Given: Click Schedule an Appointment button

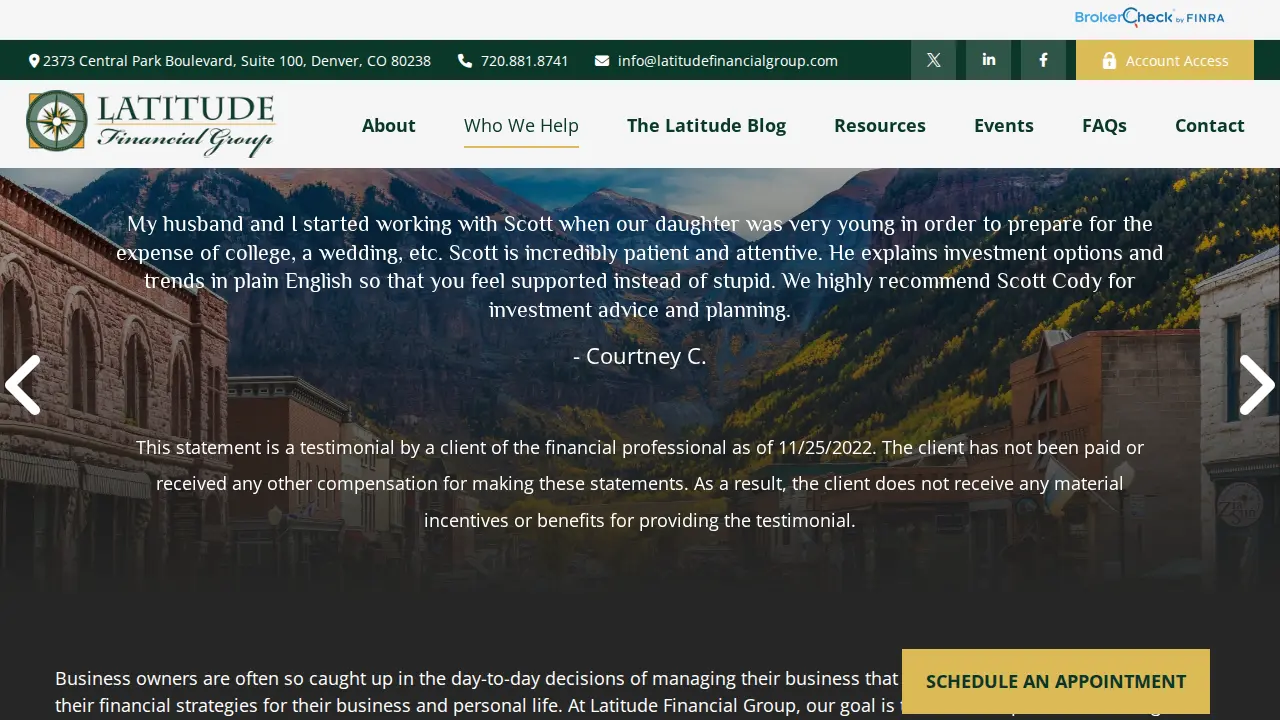Looking at the screenshot, I should 1056,681.
